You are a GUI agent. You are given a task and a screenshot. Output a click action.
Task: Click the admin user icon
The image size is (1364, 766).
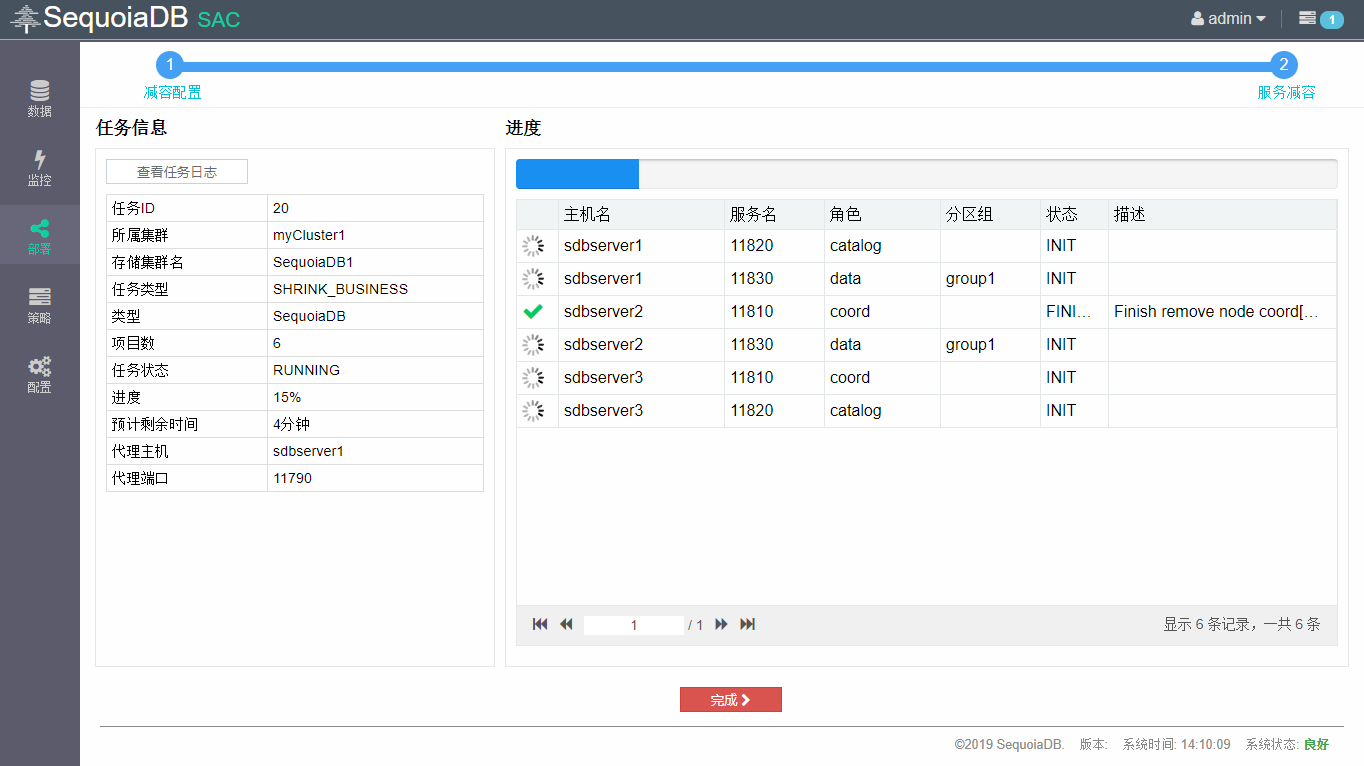click(1197, 18)
